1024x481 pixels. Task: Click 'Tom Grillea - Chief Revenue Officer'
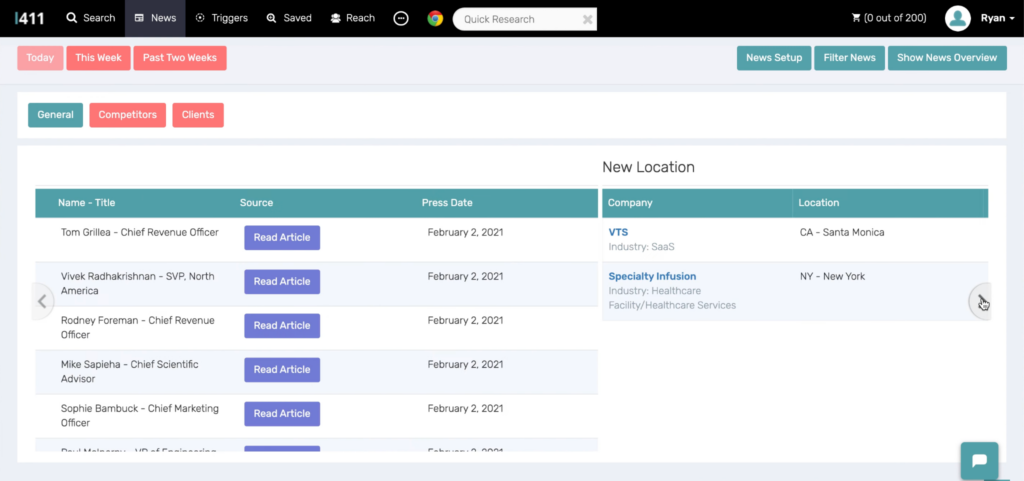click(x=140, y=232)
